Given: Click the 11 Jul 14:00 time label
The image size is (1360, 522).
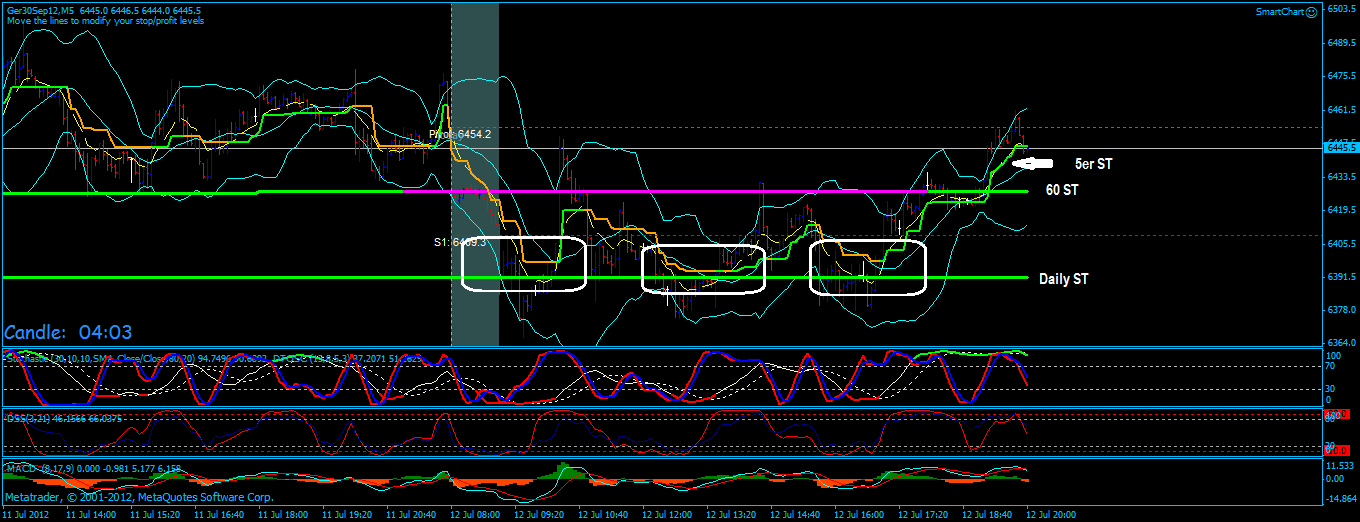Looking at the screenshot, I should click(91, 515).
